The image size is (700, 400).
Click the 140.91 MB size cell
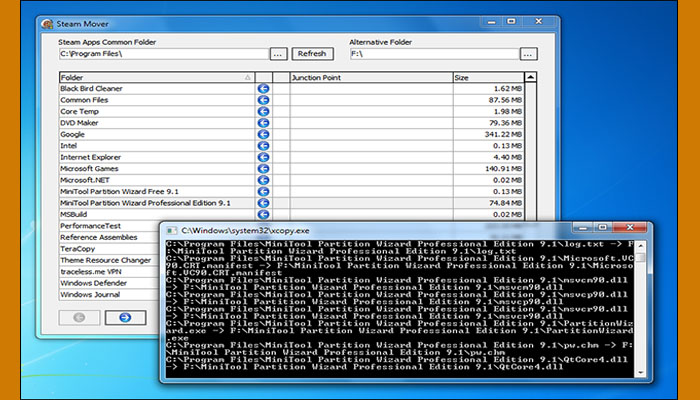tap(489, 169)
